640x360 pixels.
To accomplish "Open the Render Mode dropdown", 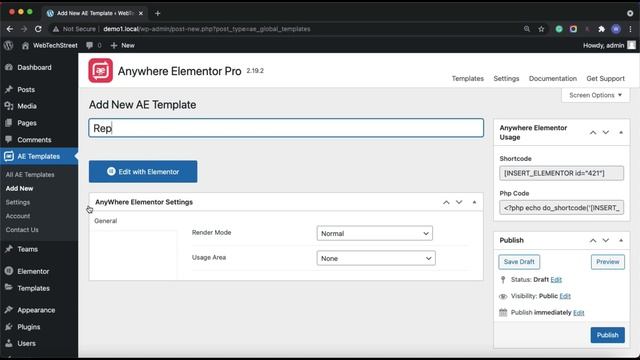I will 375,233.
